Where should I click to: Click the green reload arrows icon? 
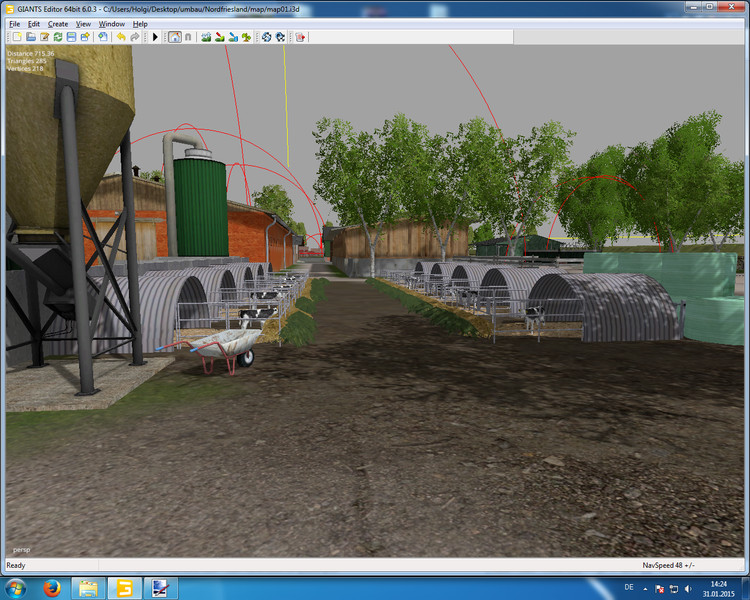coord(58,37)
